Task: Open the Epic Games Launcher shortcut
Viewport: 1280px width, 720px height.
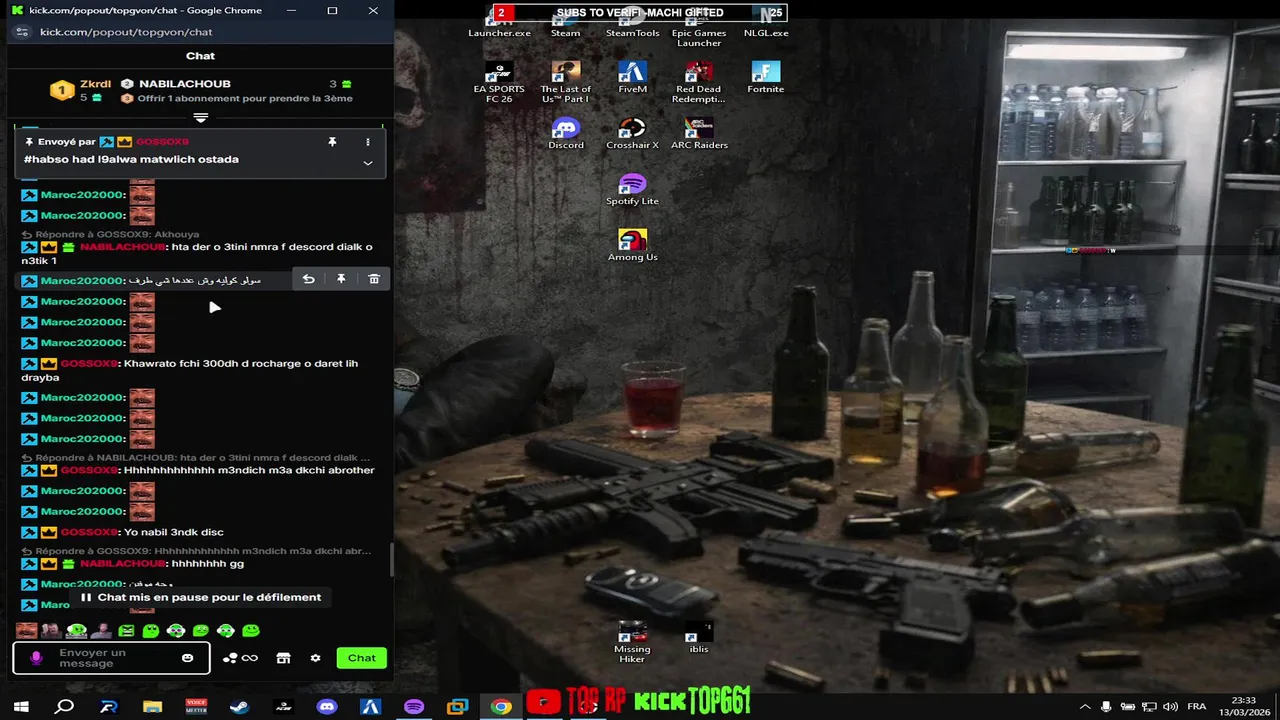Action: tap(699, 28)
